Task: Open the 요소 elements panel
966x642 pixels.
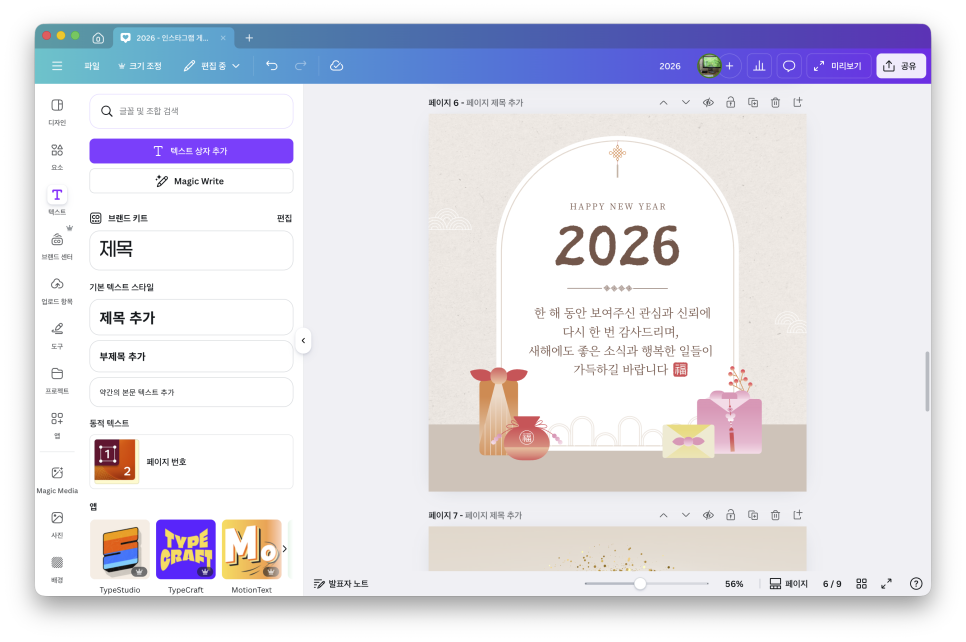Action: point(57,157)
